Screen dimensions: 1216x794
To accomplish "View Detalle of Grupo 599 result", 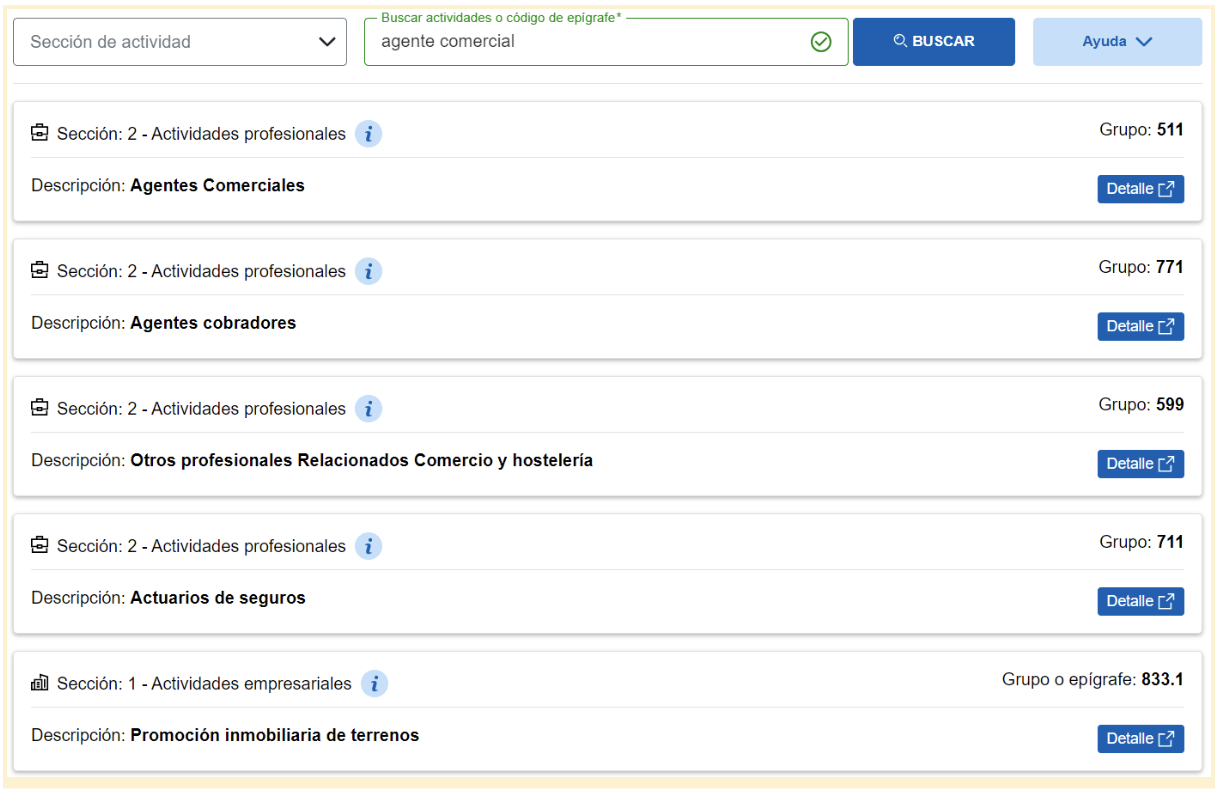I will point(1140,464).
